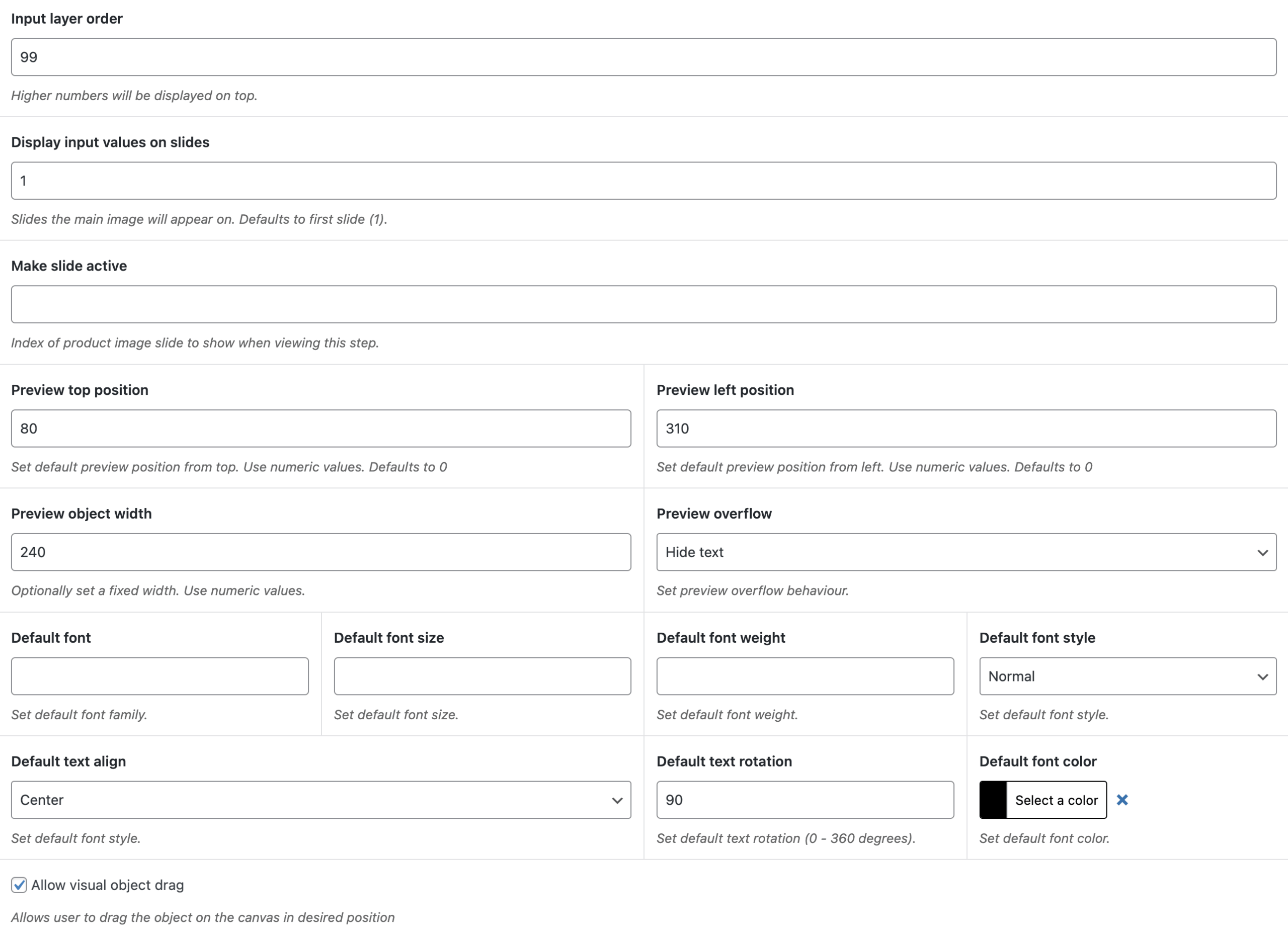Click the Select a color button

click(x=1056, y=800)
